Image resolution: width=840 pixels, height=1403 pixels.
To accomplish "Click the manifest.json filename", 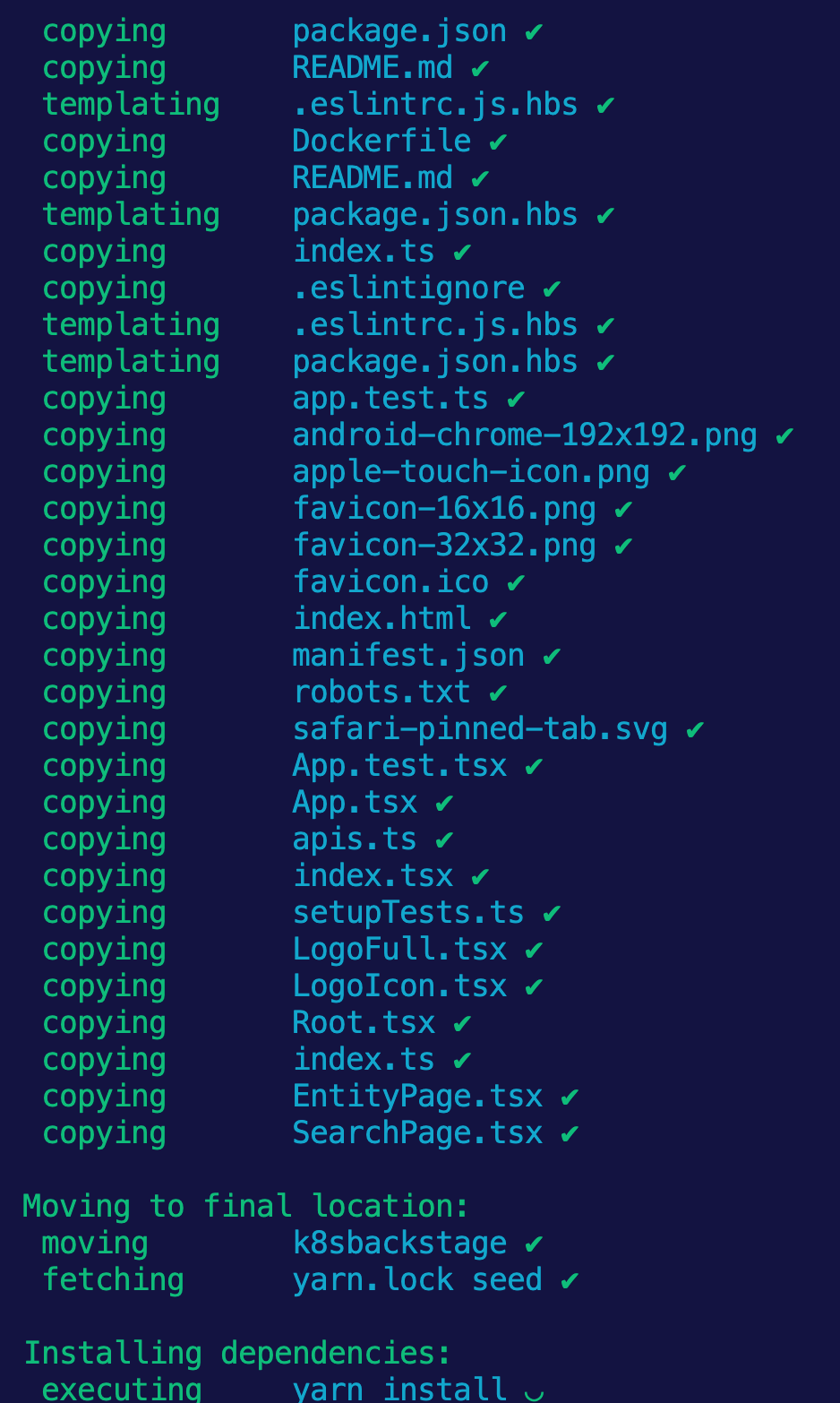I will (408, 656).
